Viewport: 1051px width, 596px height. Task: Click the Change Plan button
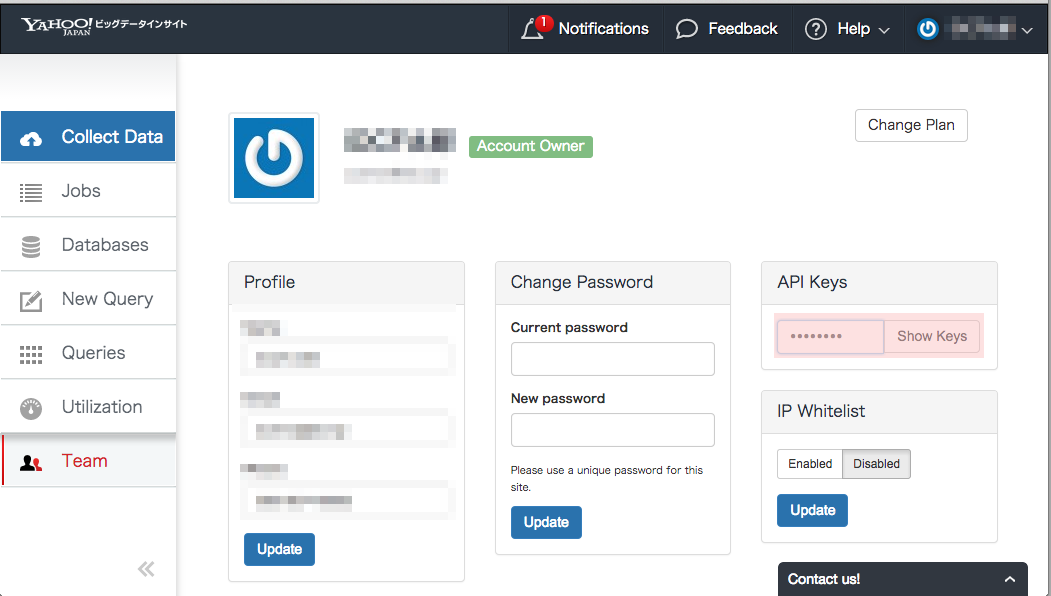coord(911,125)
